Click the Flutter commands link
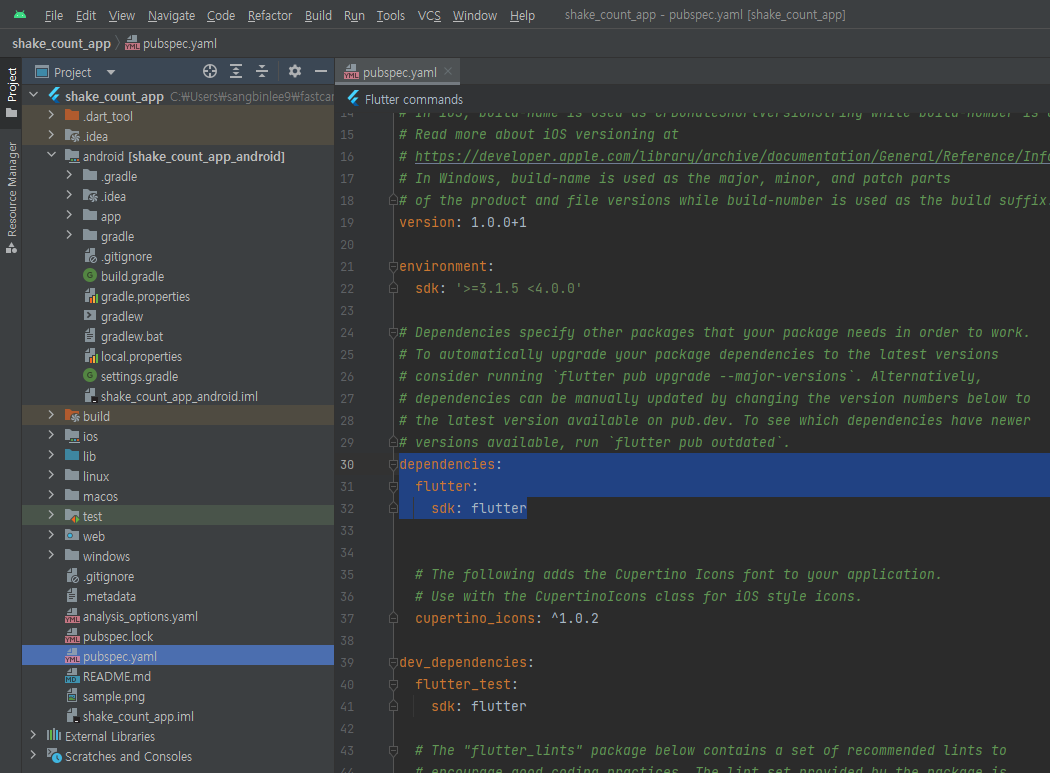 tap(413, 99)
